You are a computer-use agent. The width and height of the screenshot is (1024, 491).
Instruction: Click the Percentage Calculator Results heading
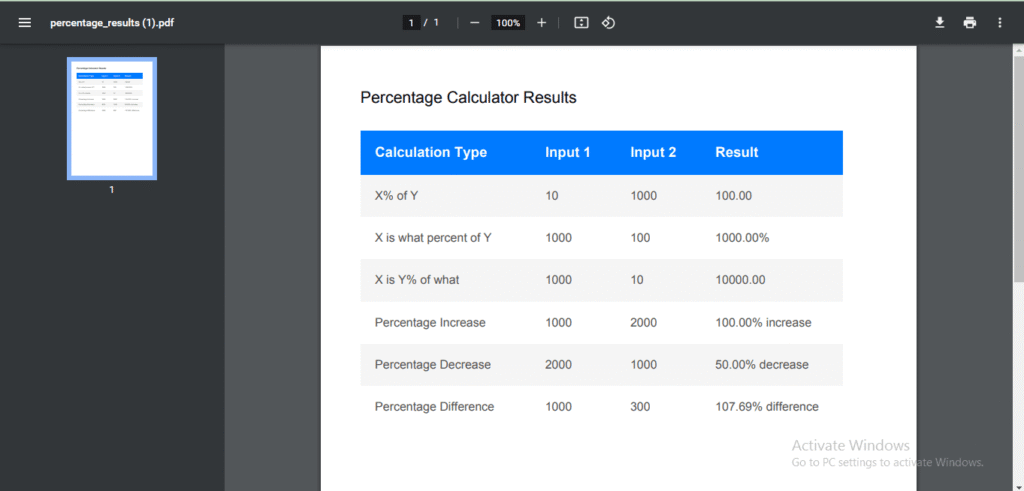click(468, 98)
